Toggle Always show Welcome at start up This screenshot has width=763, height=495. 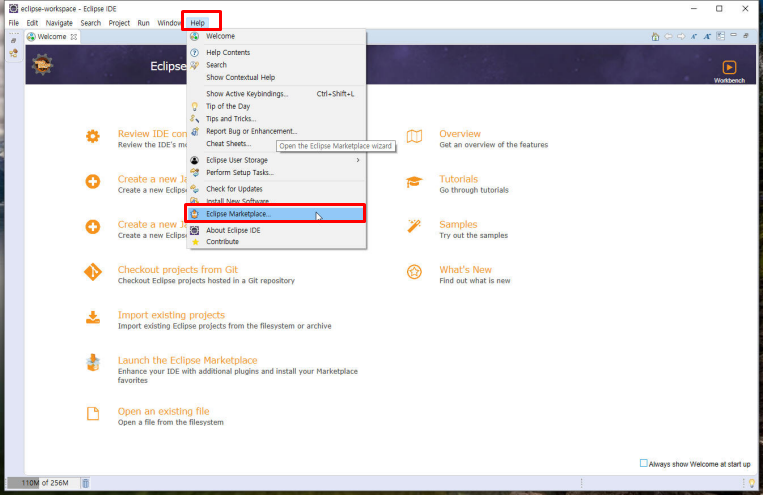(644, 463)
